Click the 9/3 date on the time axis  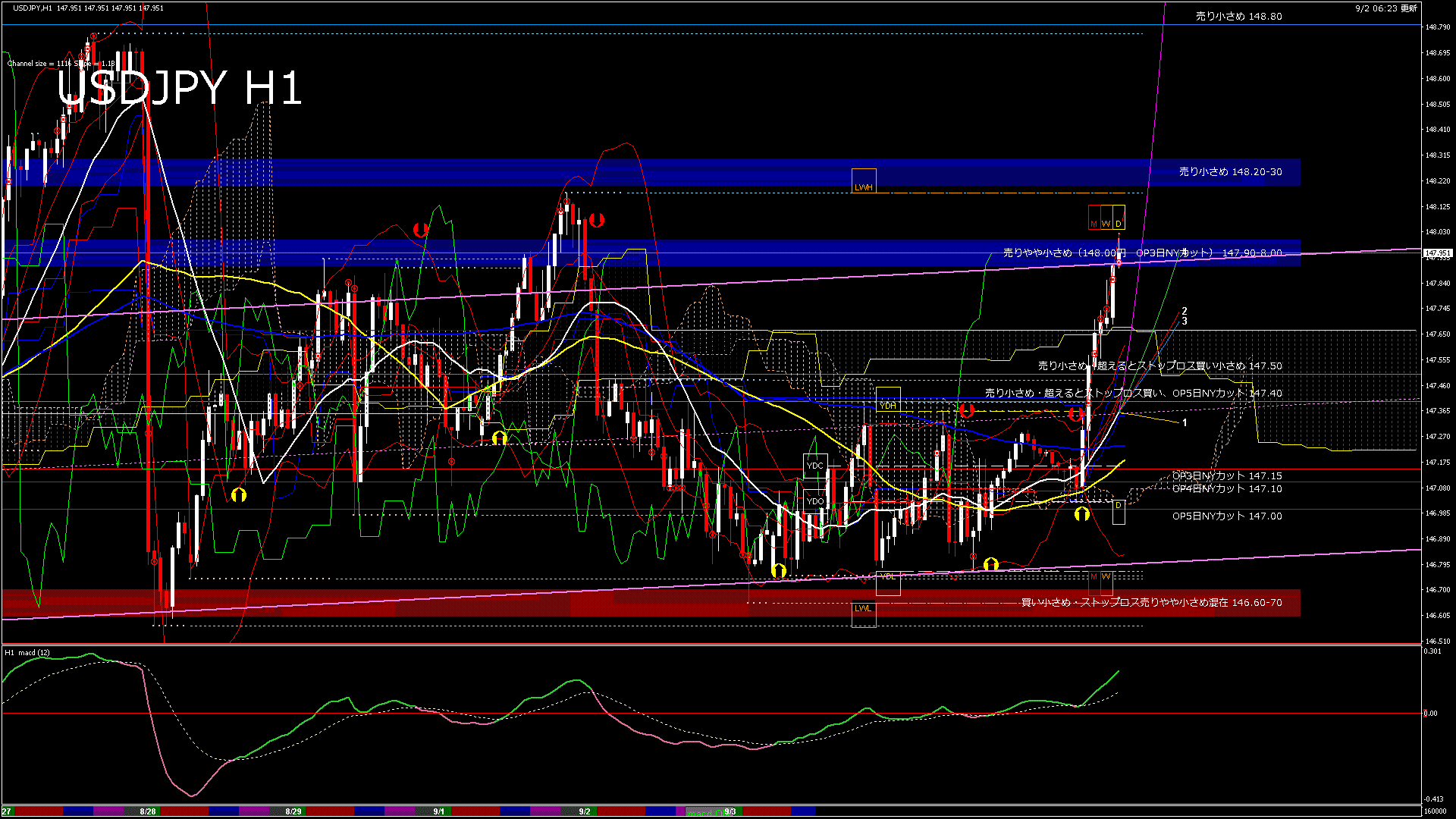coord(730,811)
